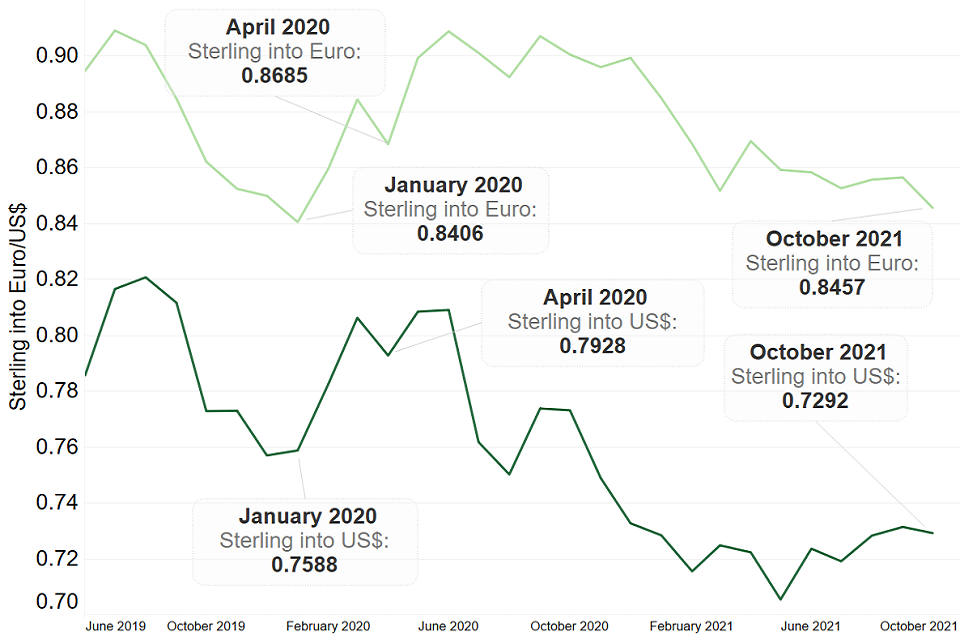Click the April 2020 US$ 0.7928 annotation
Screen dimensions: 960x640
click(x=593, y=322)
